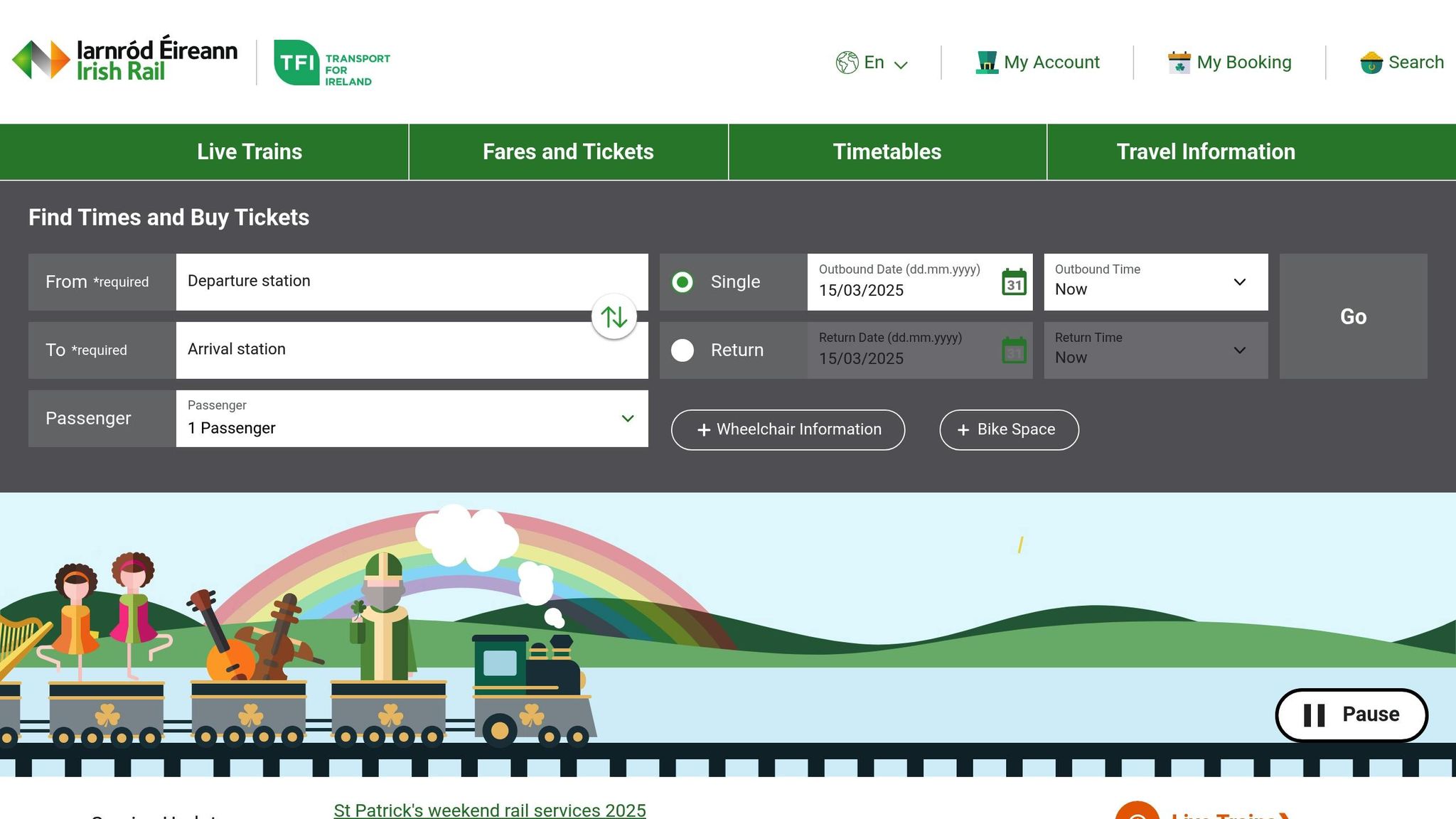This screenshot has width=1456, height=819.
Task: Pause the animated train banner
Action: tap(1350, 714)
